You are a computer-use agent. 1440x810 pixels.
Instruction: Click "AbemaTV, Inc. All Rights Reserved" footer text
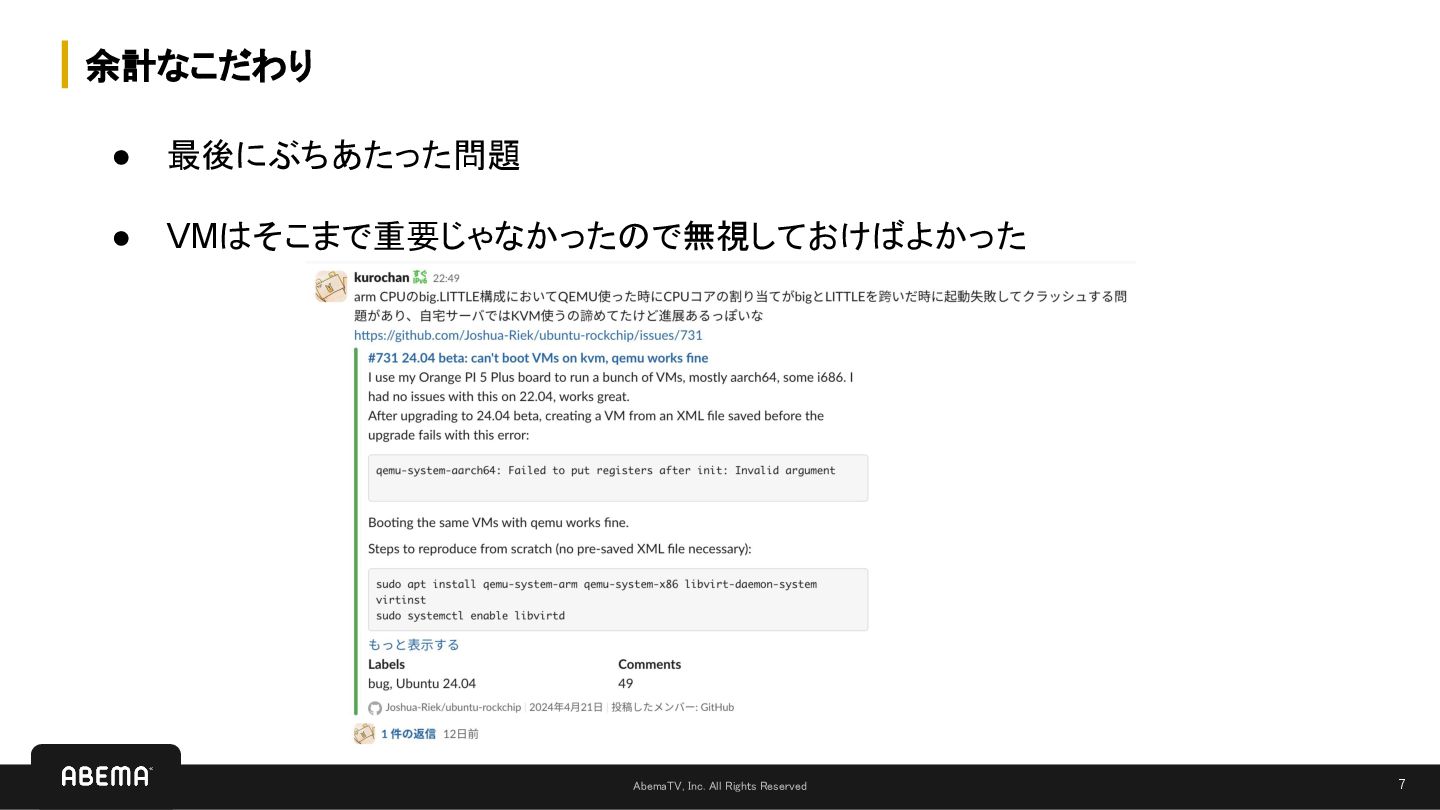pyautogui.click(x=720, y=786)
